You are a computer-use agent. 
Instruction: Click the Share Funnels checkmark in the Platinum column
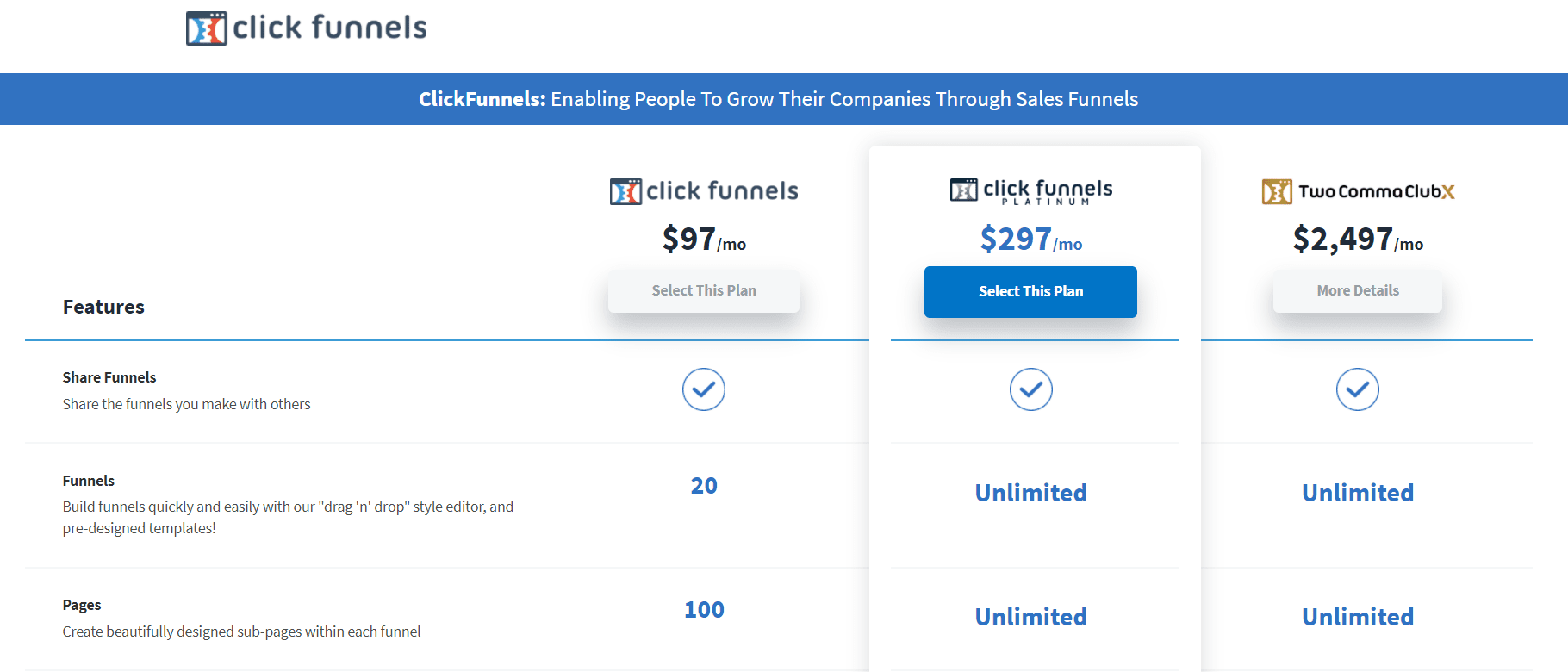pyautogui.click(x=1030, y=389)
